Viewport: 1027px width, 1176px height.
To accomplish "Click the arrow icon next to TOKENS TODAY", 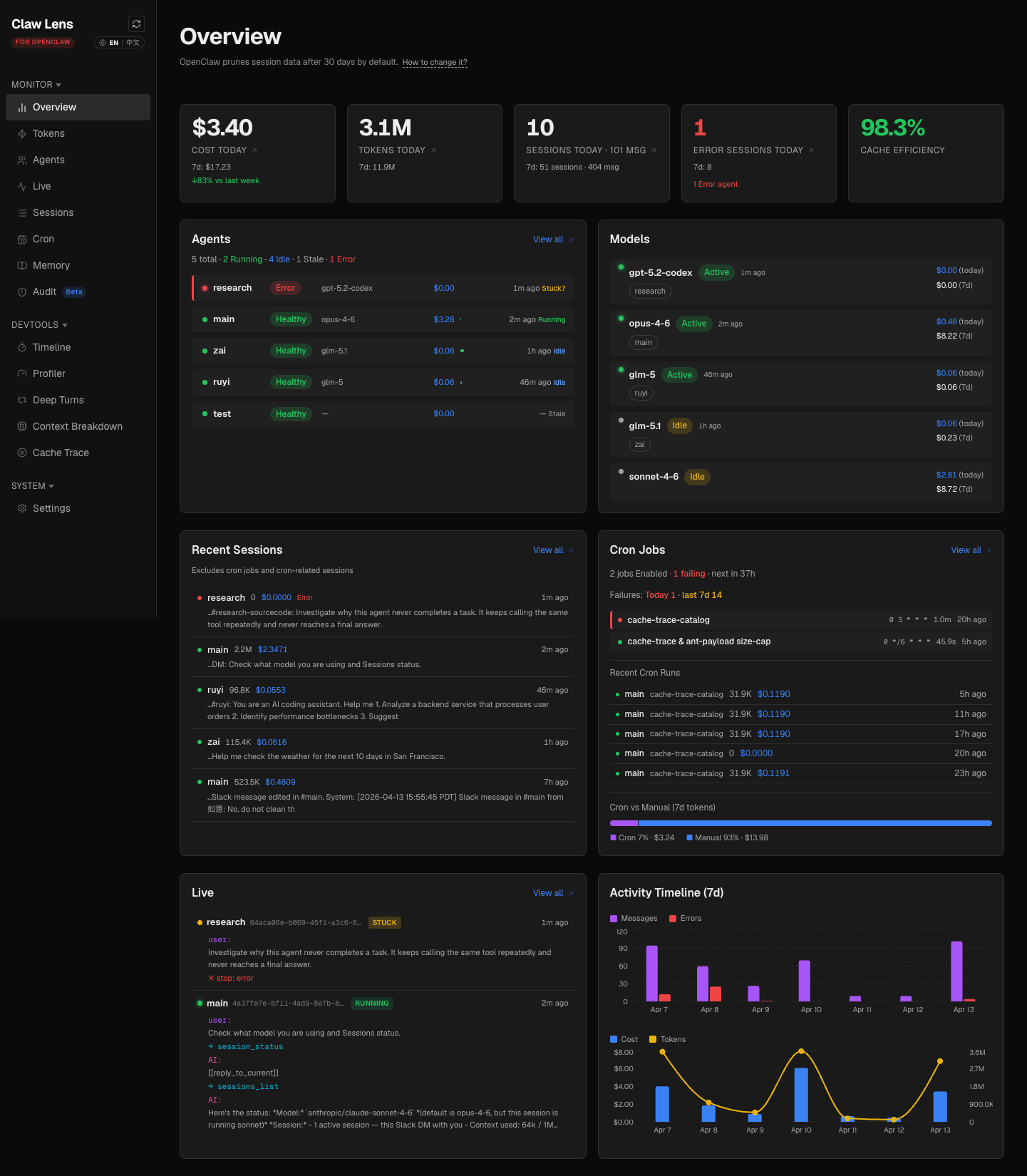I will tap(433, 150).
